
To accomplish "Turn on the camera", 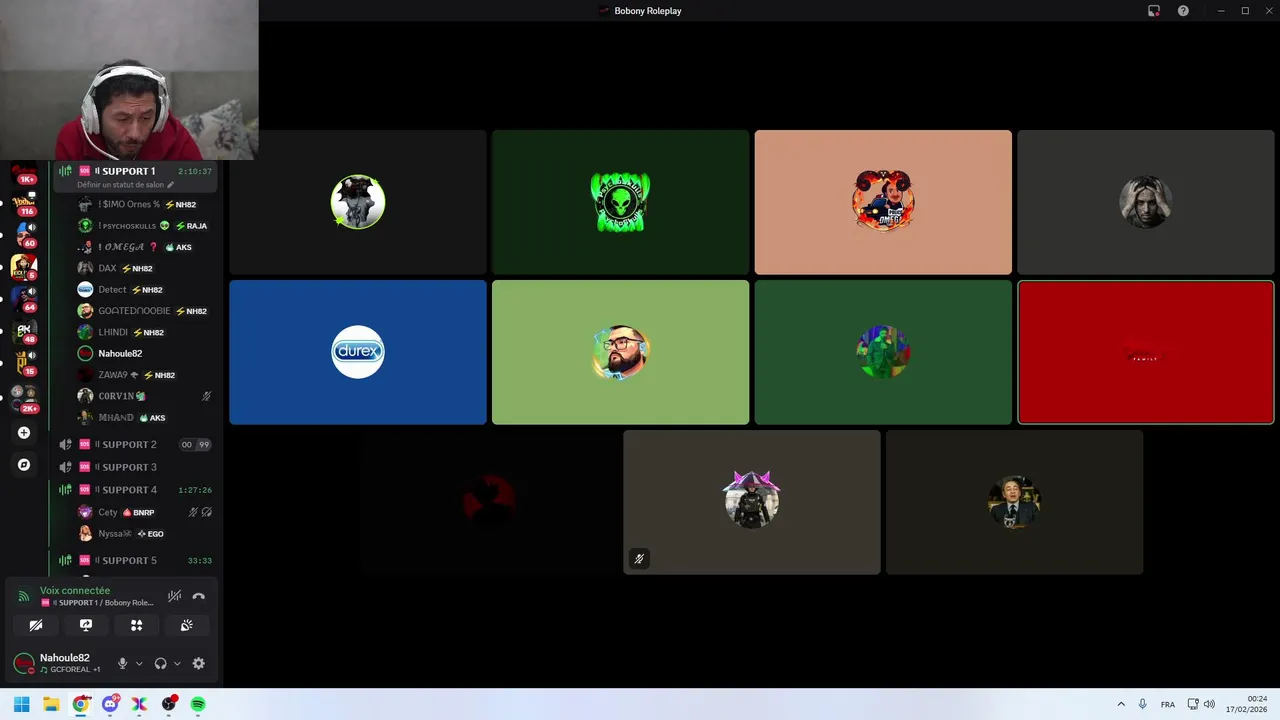I will (x=36, y=625).
